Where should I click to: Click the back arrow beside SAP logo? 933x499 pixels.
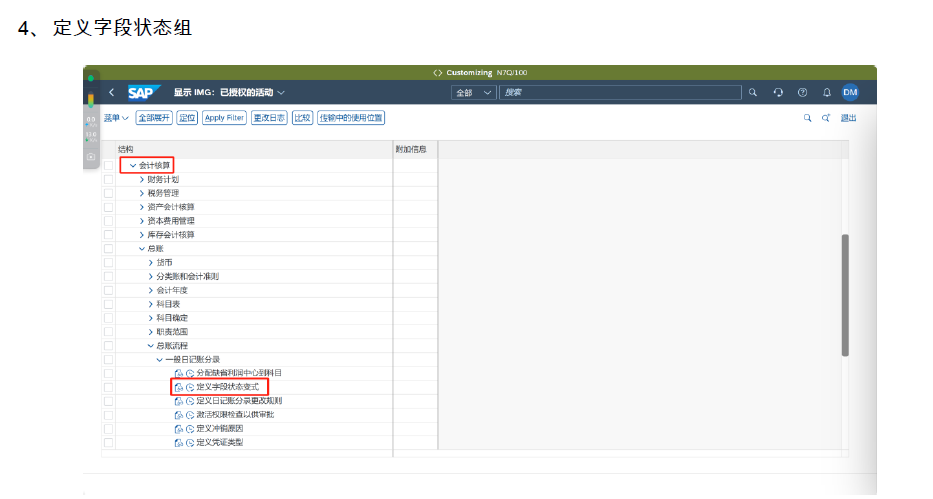coord(111,92)
